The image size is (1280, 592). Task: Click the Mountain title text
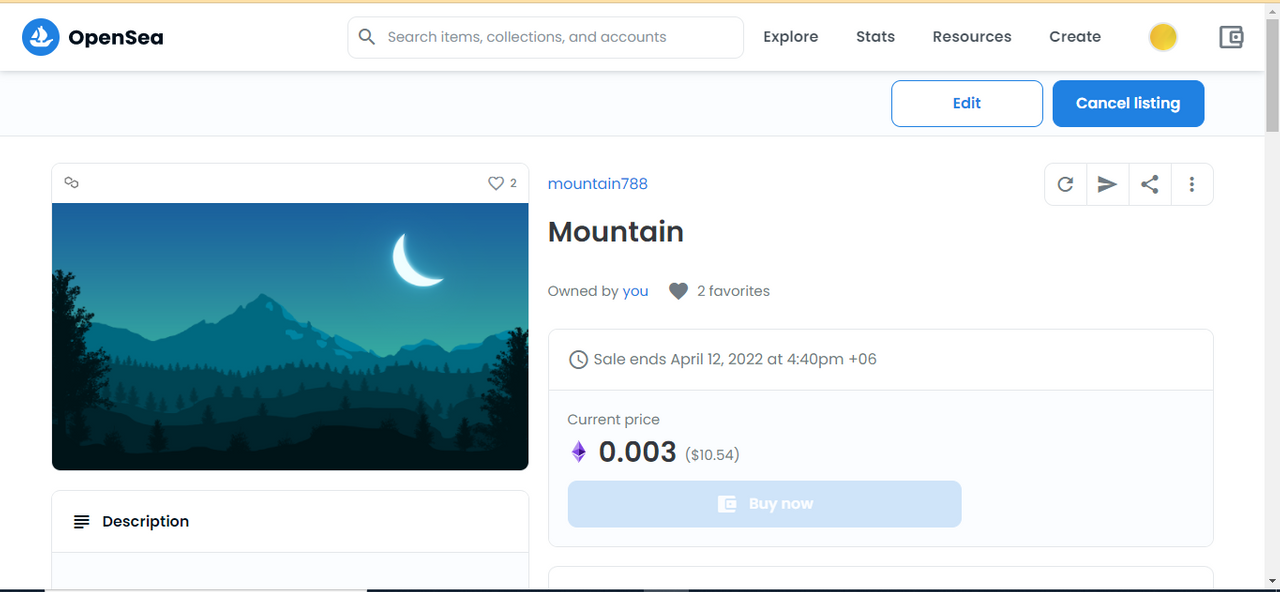616,232
